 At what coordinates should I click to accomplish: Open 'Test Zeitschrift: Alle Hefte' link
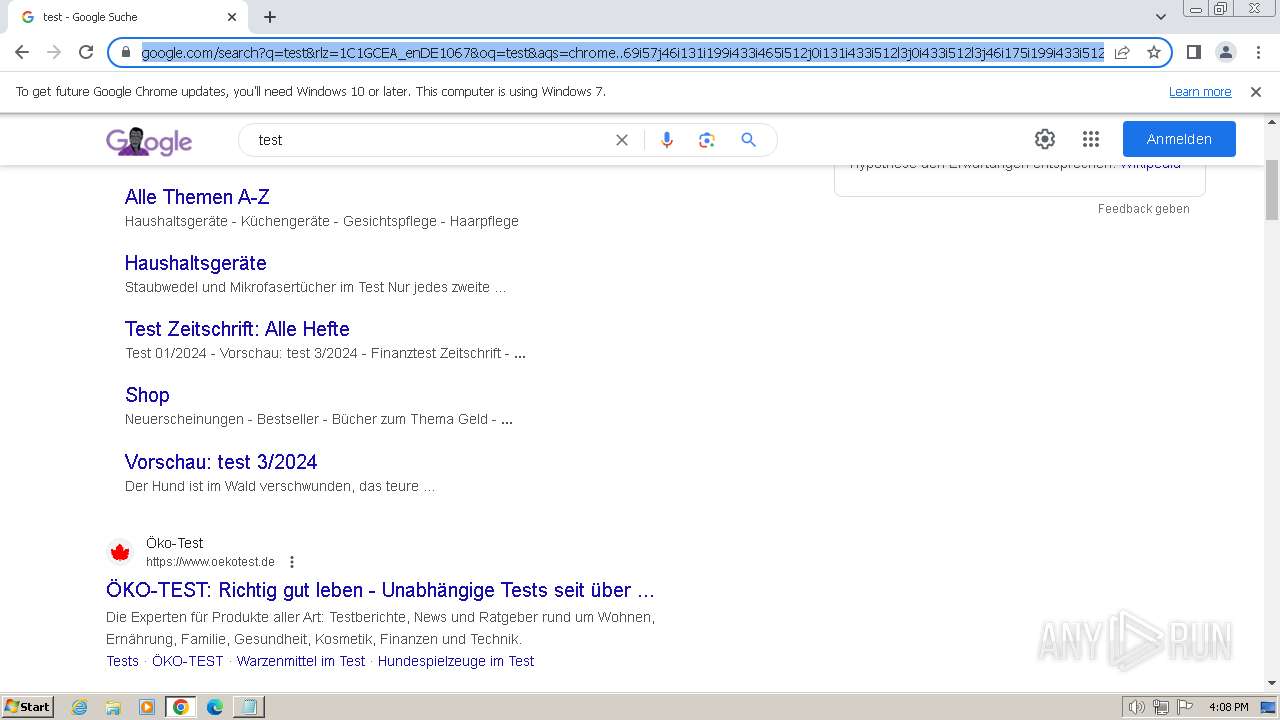(237, 329)
